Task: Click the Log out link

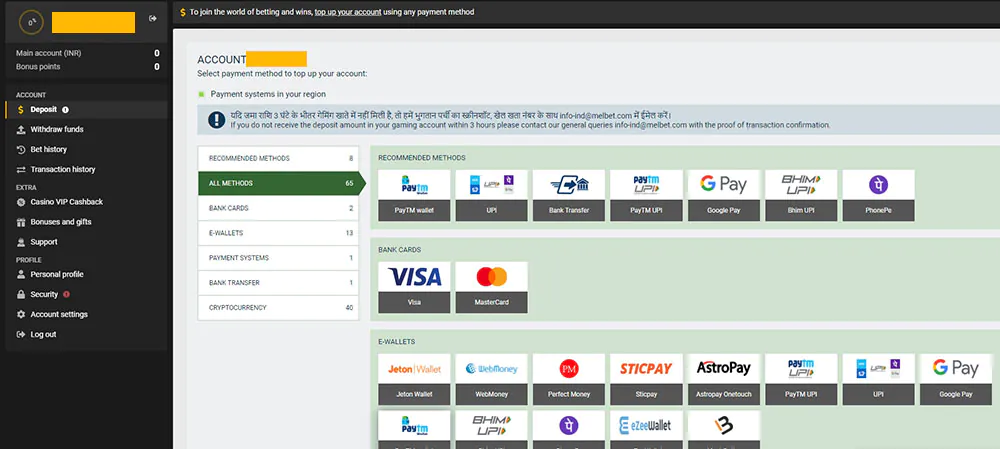Action: [43, 334]
